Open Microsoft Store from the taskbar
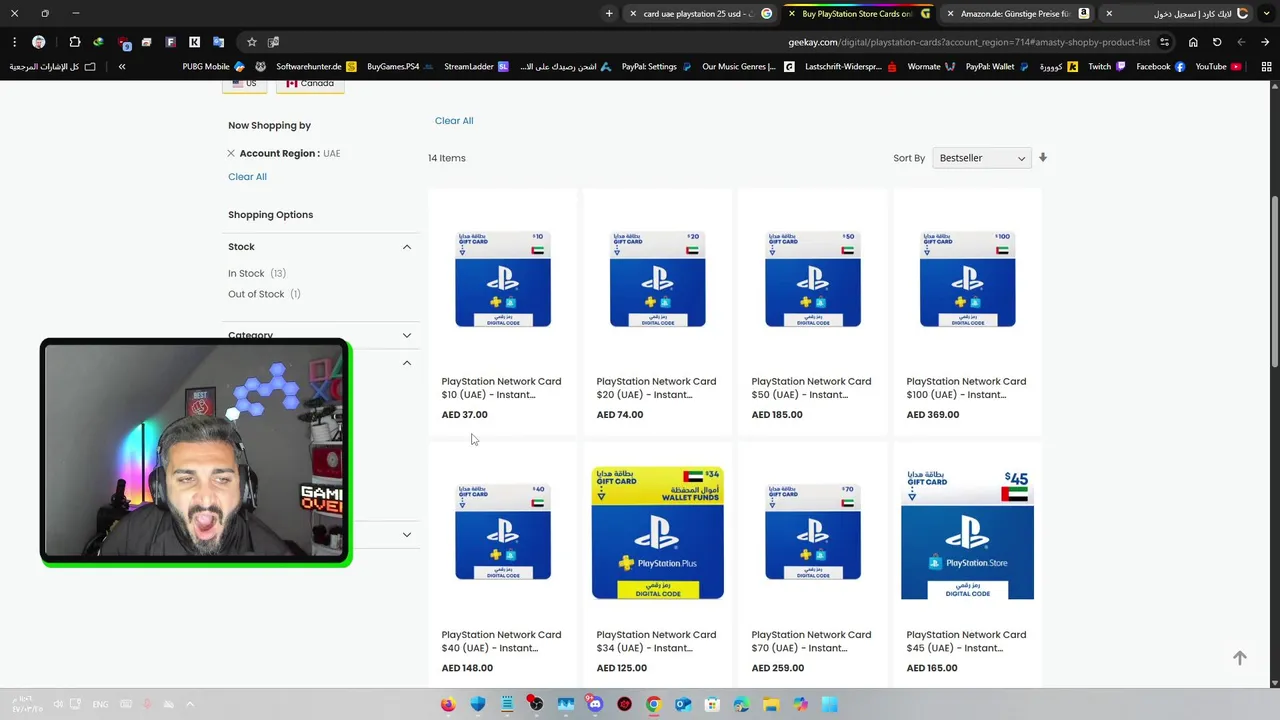This screenshot has width=1280, height=720. point(712,704)
